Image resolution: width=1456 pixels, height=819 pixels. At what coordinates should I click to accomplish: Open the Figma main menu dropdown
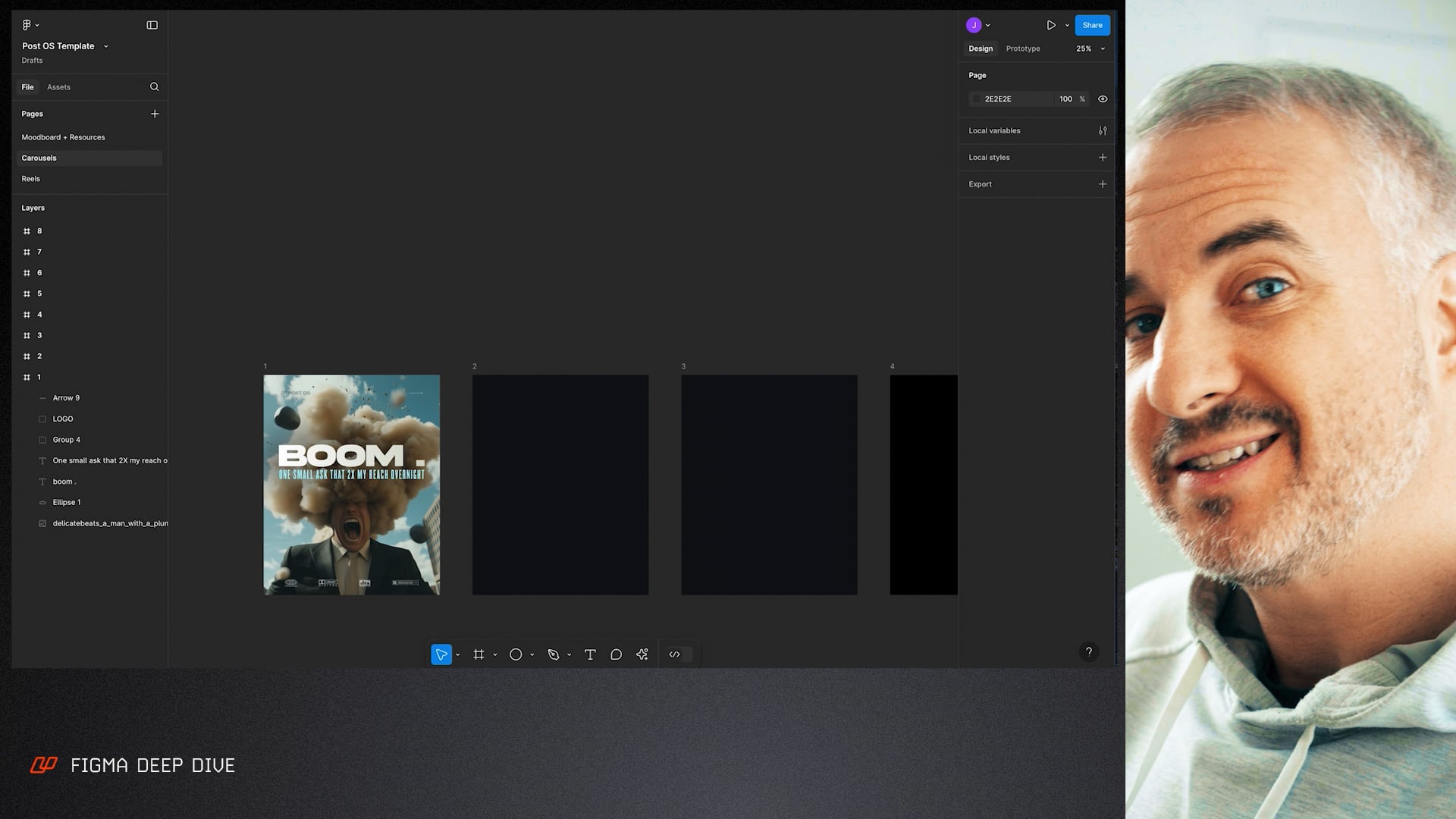coord(30,25)
